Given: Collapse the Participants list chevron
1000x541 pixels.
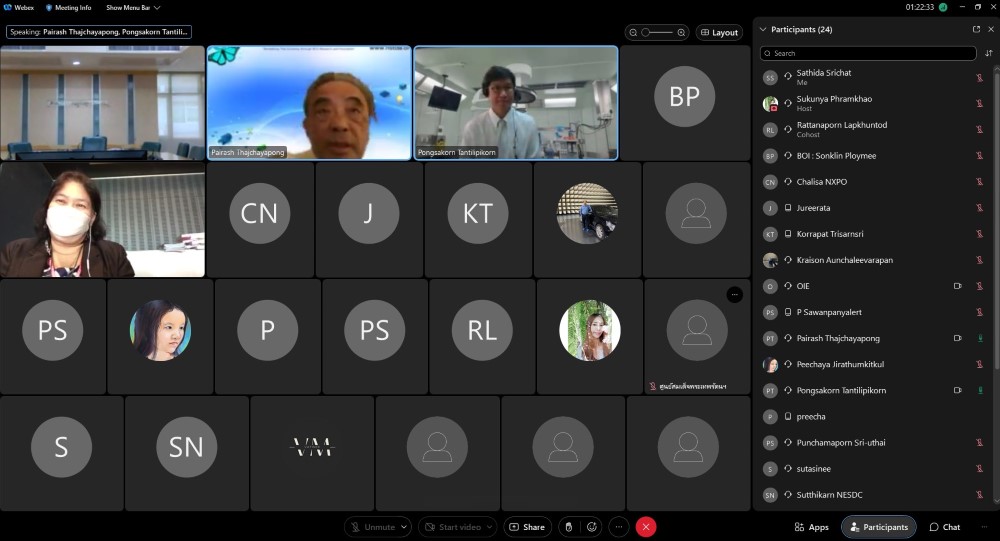Looking at the screenshot, I should pyautogui.click(x=763, y=29).
